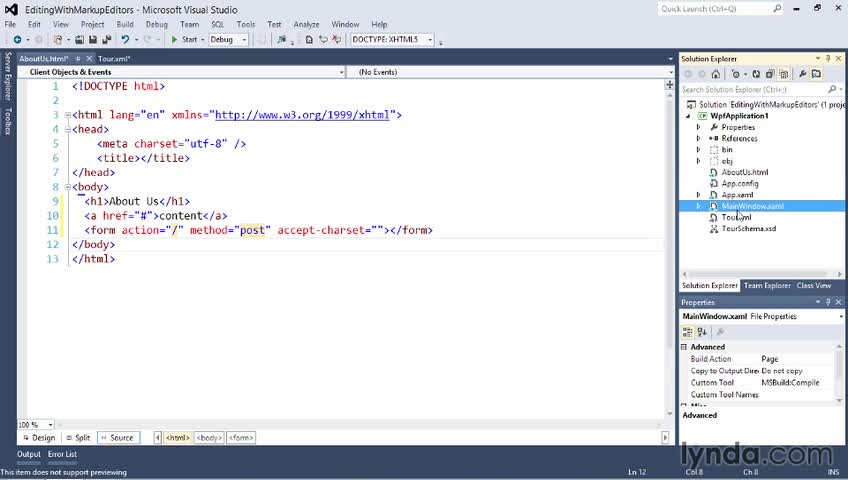The width and height of the screenshot is (848, 480).
Task: Open the File menu
Action: [10, 24]
